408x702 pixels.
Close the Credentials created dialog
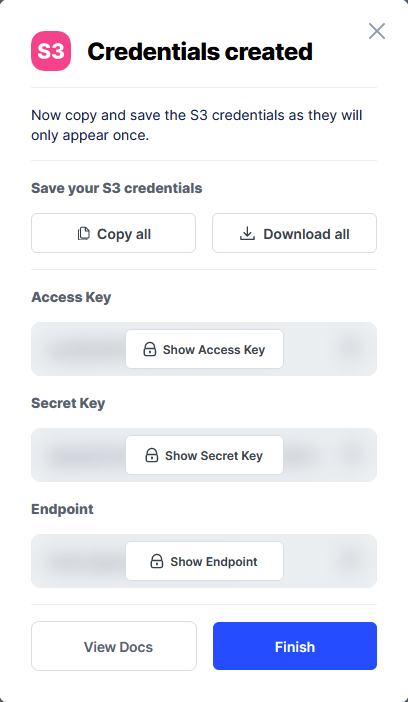coord(377,31)
